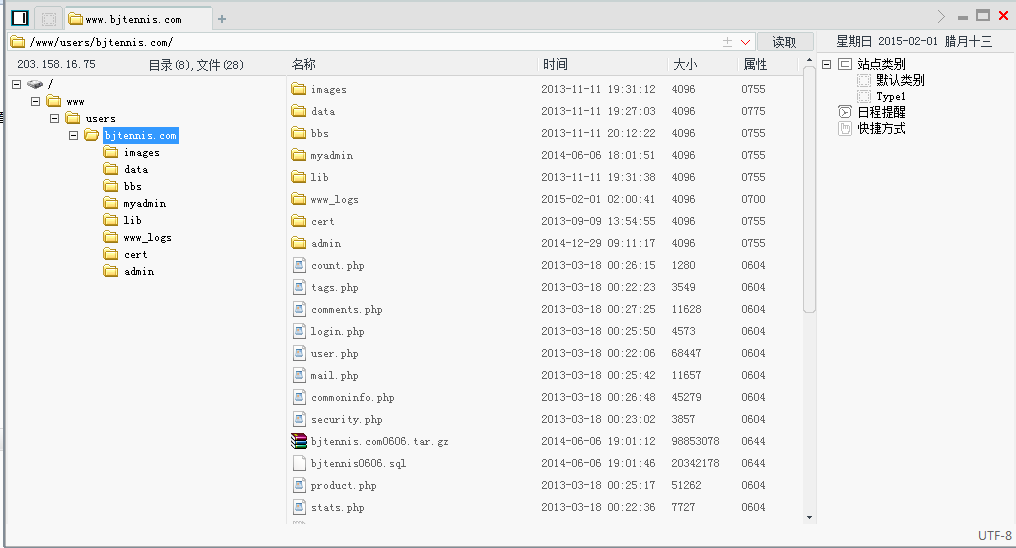This screenshot has width=1016, height=548.
Task: Click the file list vertical scrollbar thumb
Action: pos(809,189)
